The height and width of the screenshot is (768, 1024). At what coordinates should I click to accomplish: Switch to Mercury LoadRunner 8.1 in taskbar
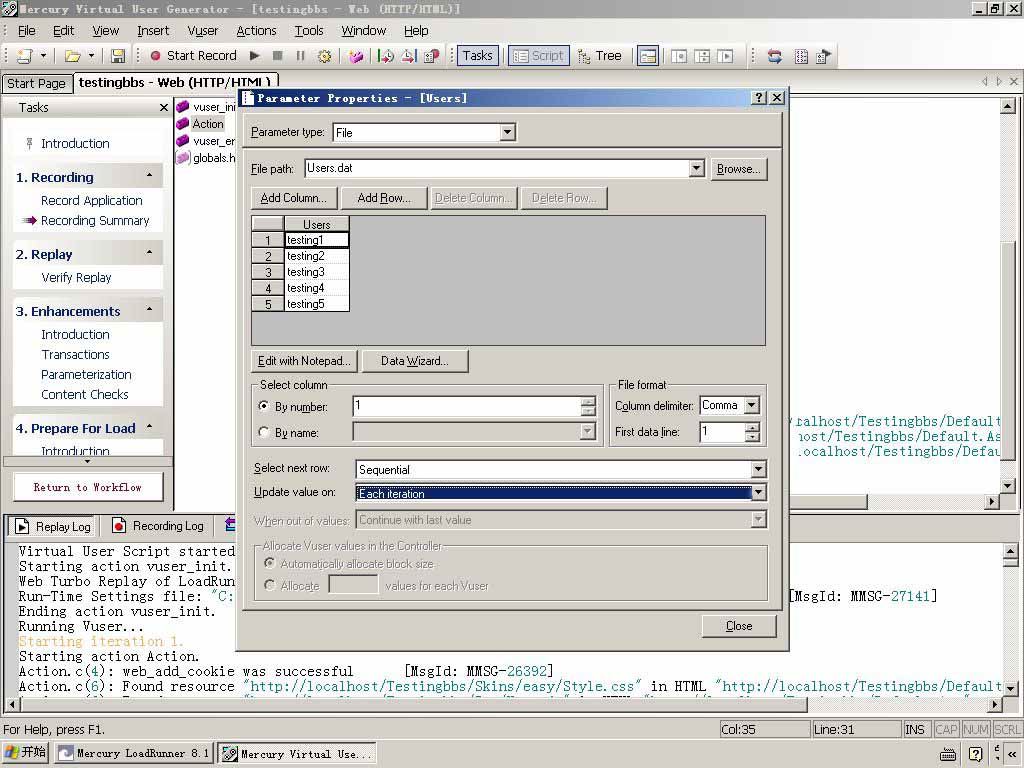click(135, 754)
